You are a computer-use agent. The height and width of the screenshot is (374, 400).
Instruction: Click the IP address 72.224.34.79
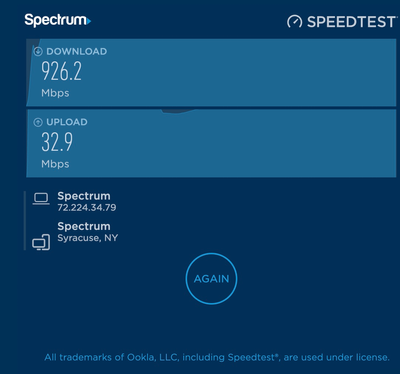tap(87, 208)
